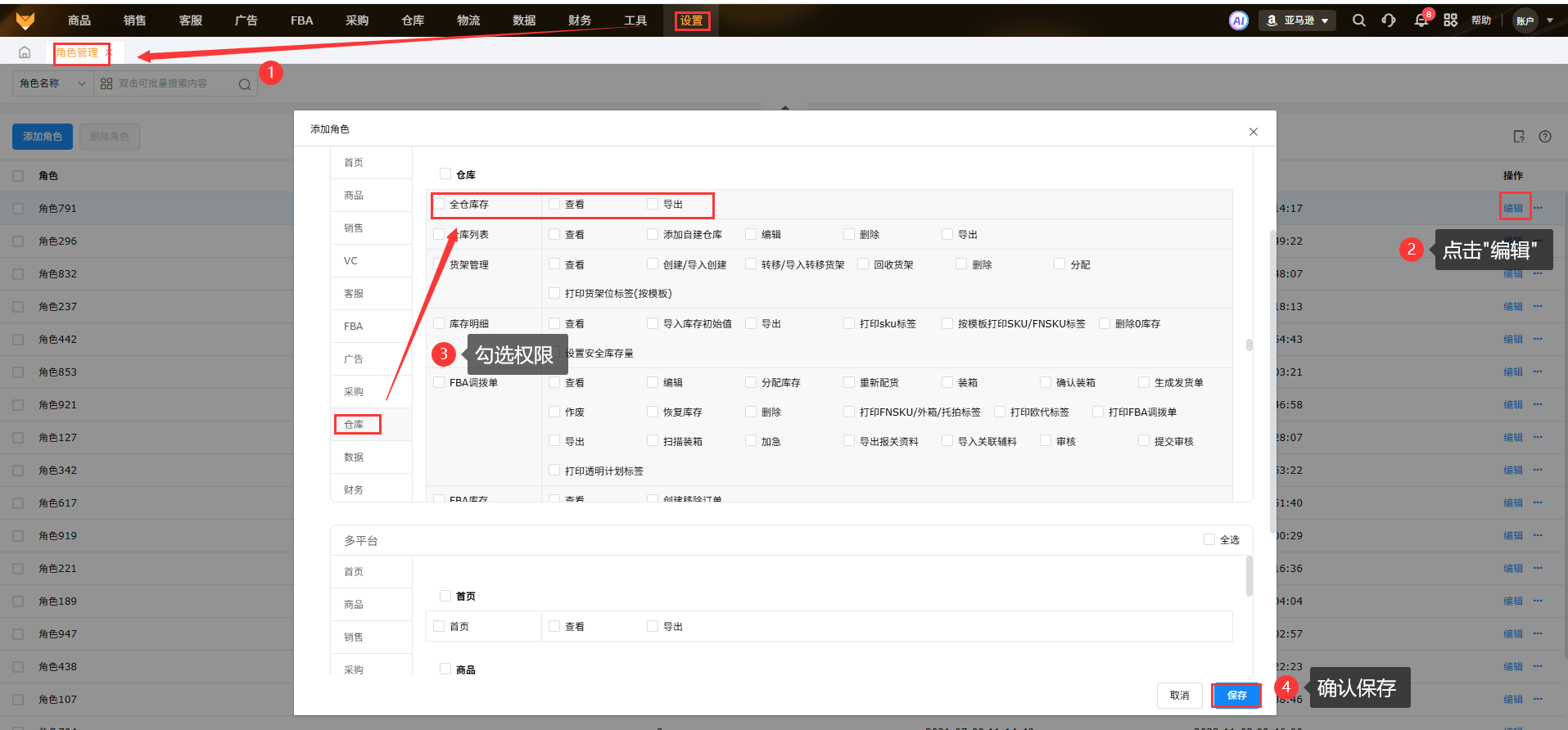1568x730 pixels.
Task: Enable 全选 checkbox in 多平台 section
Action: [1209, 539]
